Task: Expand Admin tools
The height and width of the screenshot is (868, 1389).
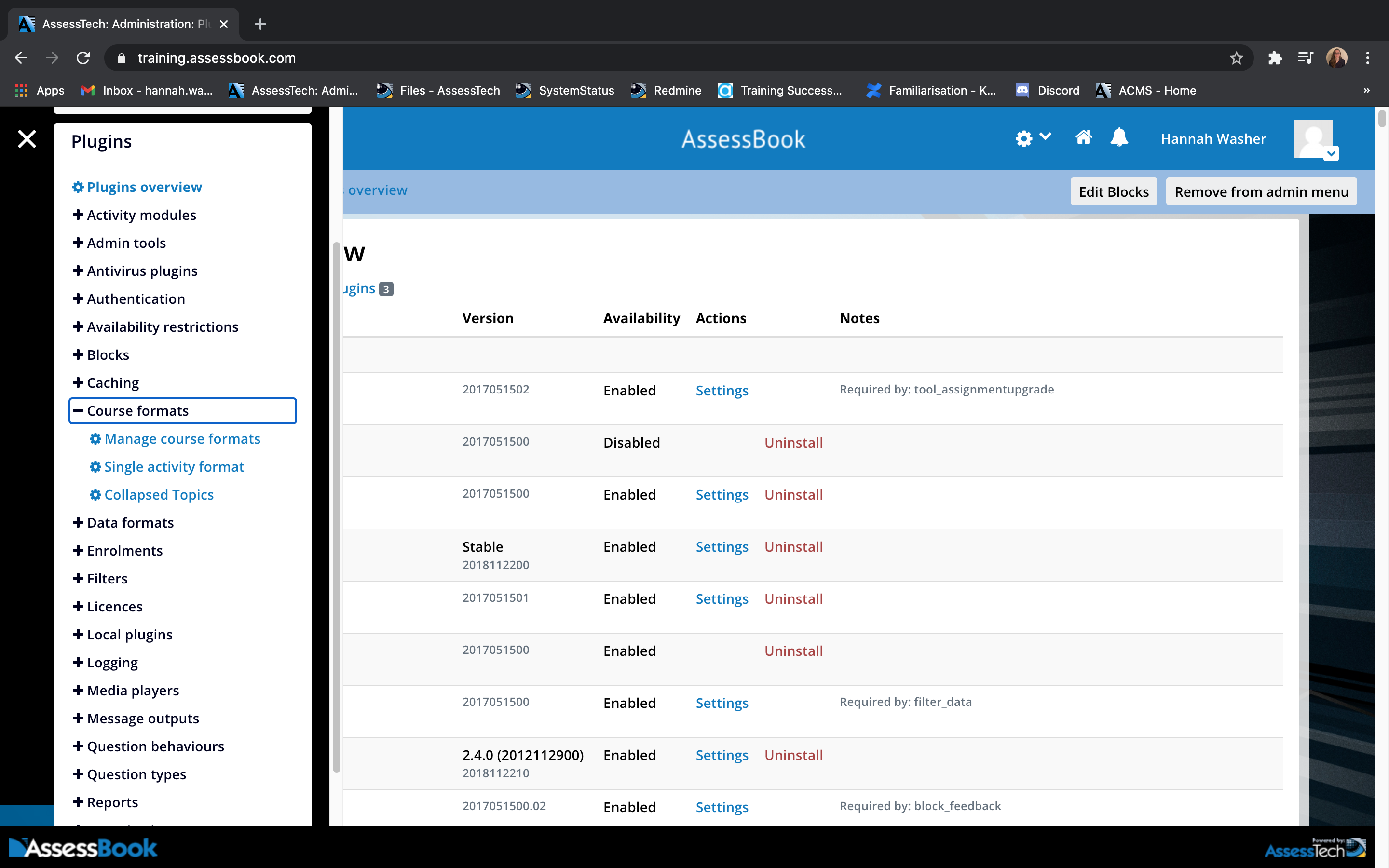Action: point(120,243)
